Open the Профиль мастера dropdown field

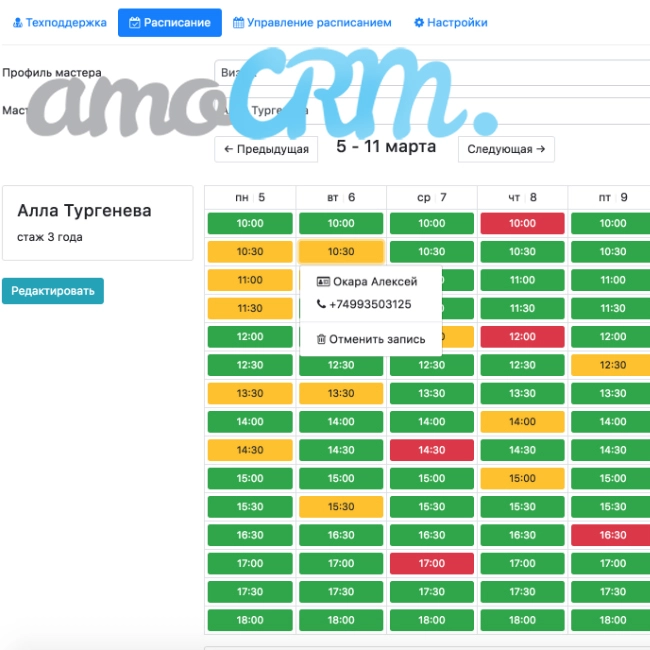(432, 73)
